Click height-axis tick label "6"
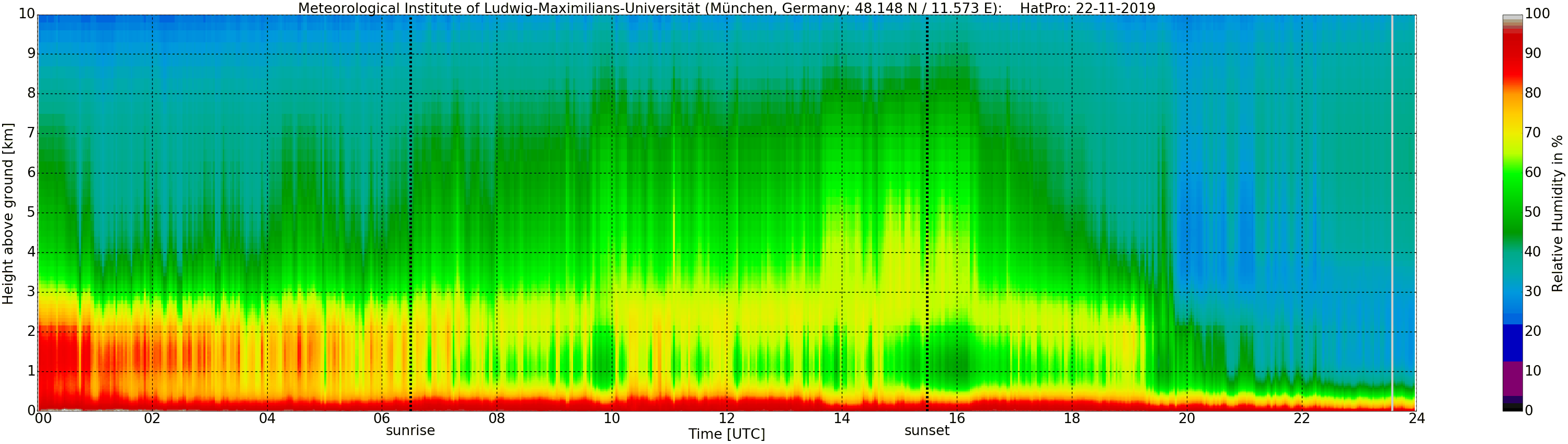The width and height of the screenshot is (1568, 444). click(x=31, y=173)
